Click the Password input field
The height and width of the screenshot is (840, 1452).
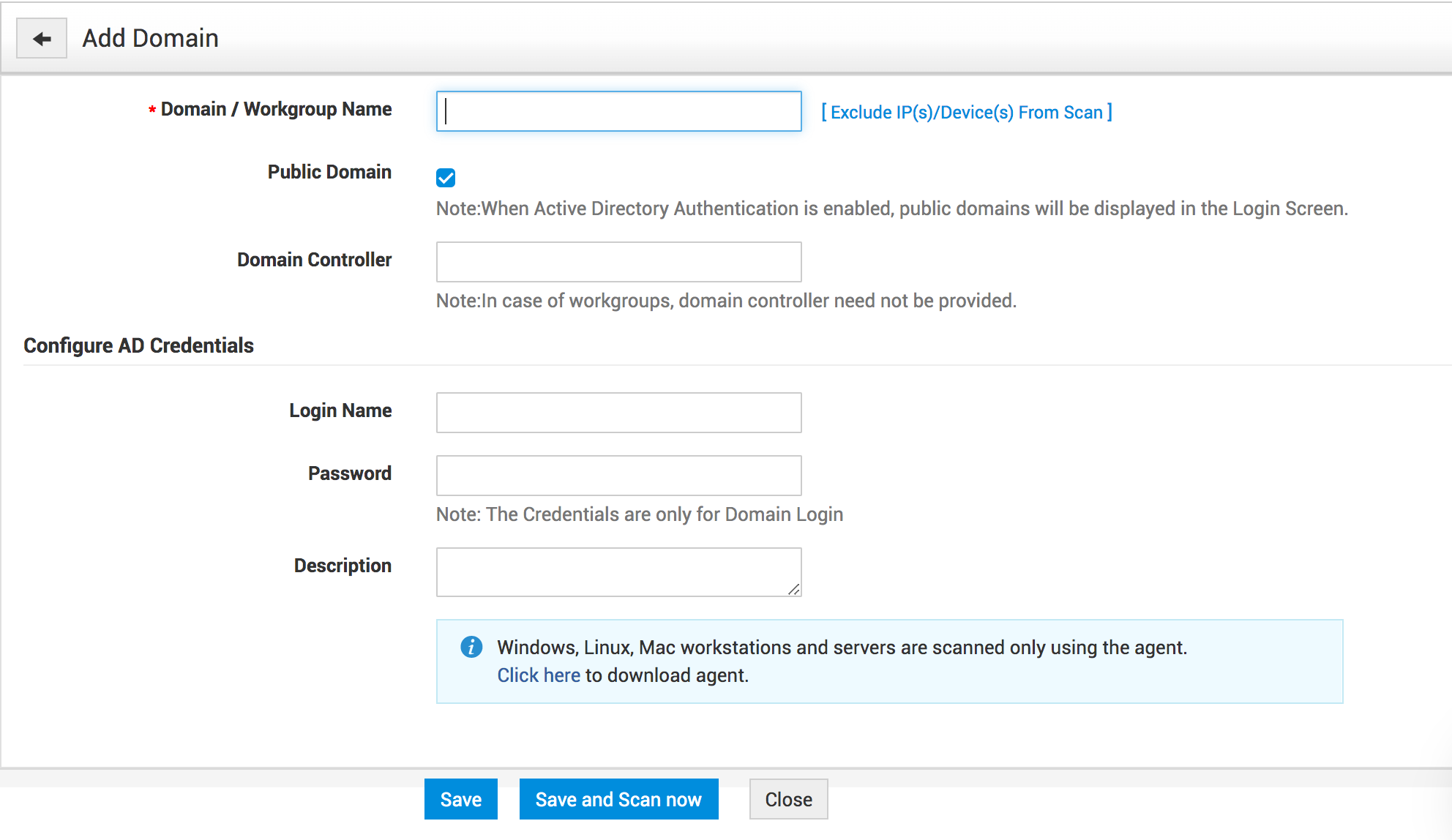tap(618, 476)
